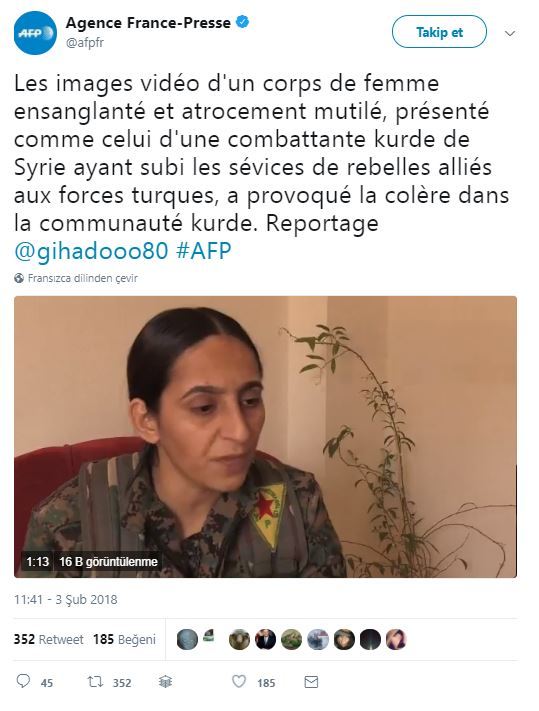
Task: Click the envelope direct message icon
Action: pyautogui.click(x=311, y=682)
